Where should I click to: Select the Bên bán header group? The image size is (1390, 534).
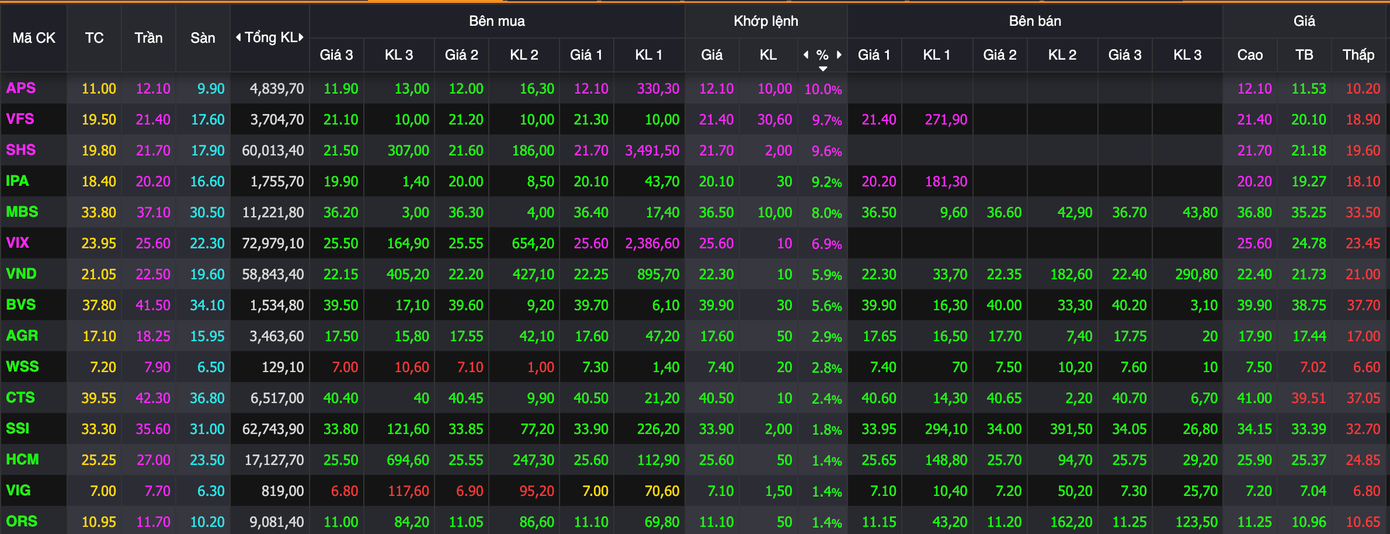1035,21
